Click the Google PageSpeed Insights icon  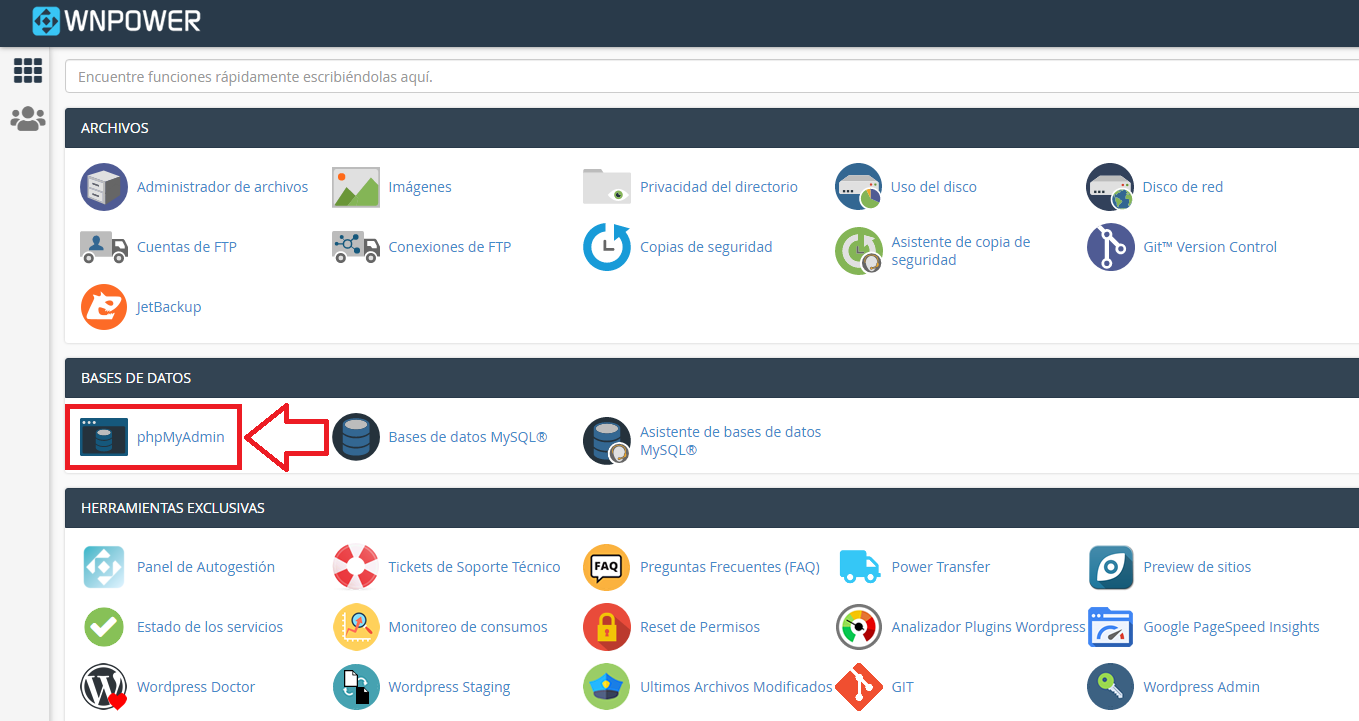(x=1110, y=627)
